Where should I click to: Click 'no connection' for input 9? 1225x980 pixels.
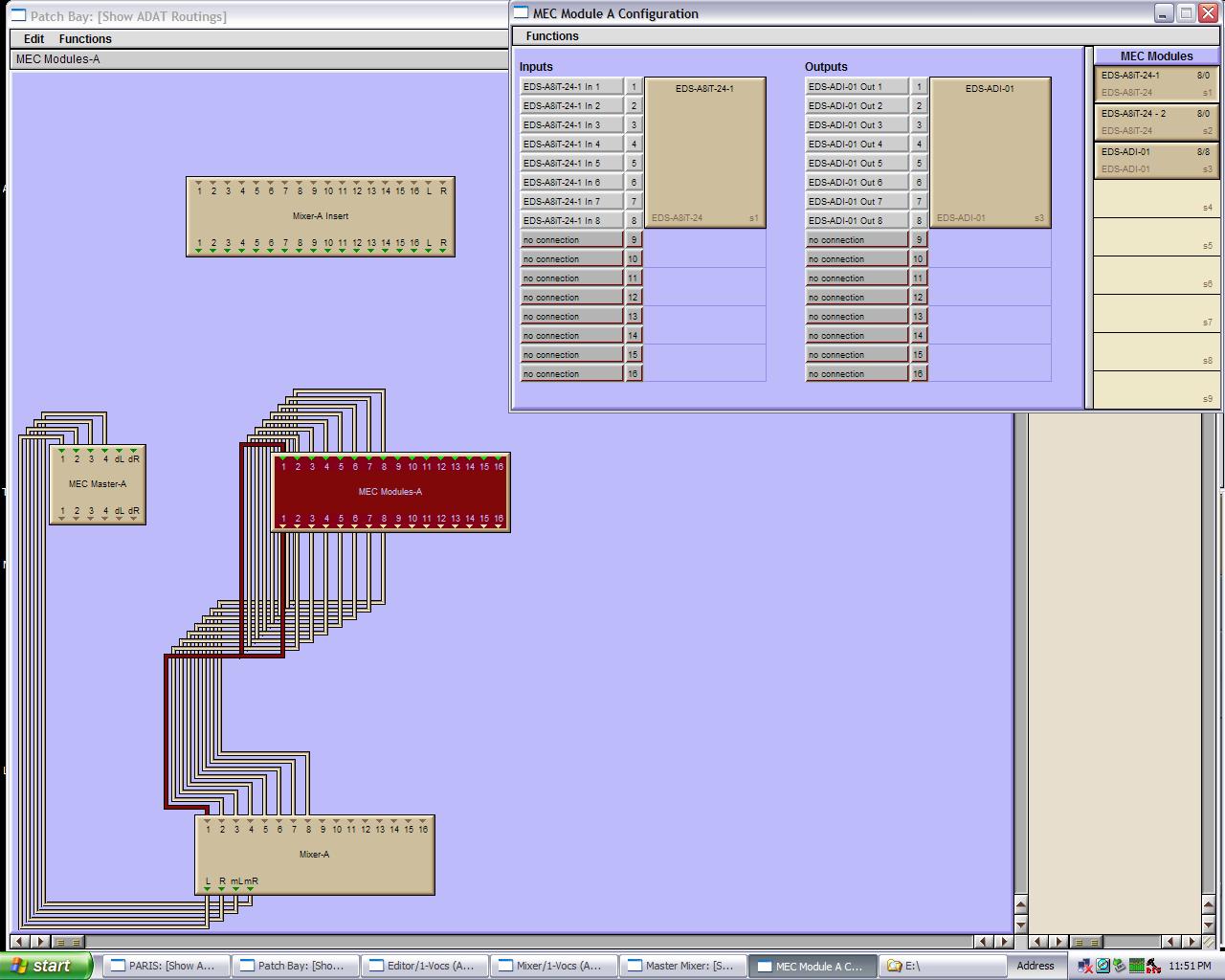click(x=571, y=239)
